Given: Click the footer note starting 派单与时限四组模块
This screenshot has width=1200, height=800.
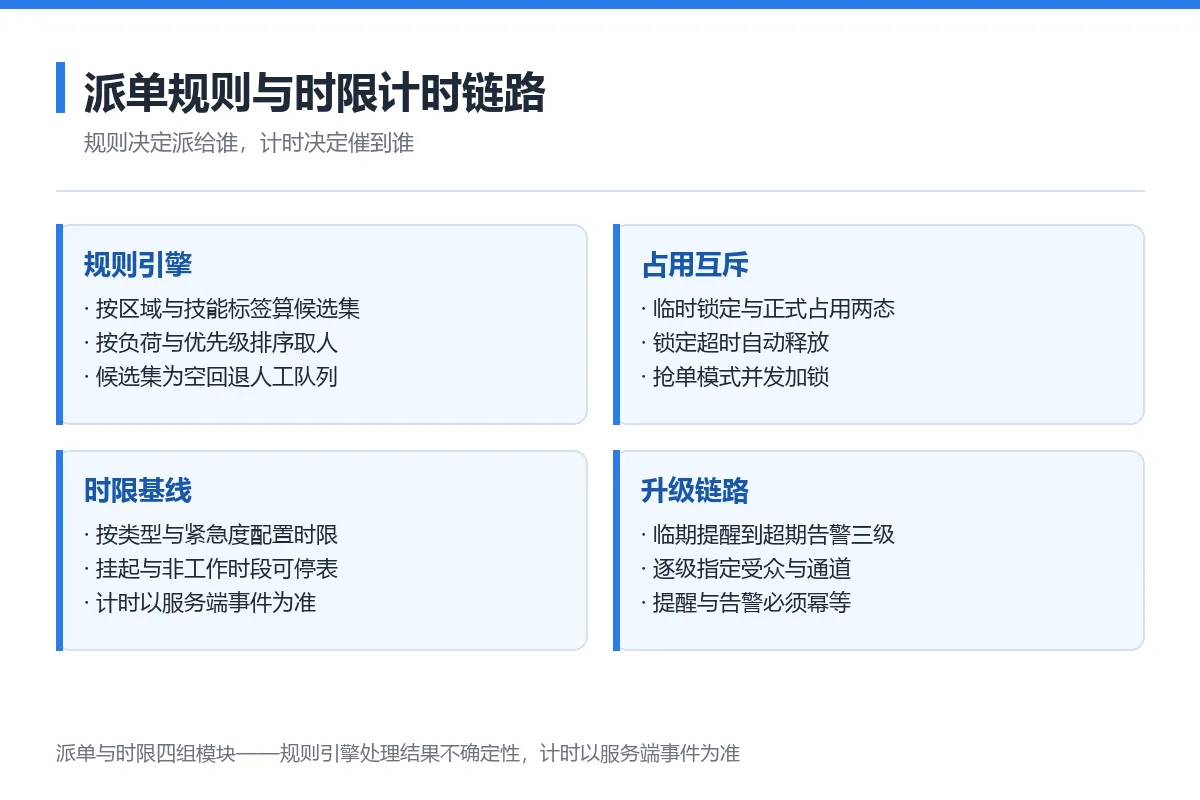Looking at the screenshot, I should tap(398, 753).
